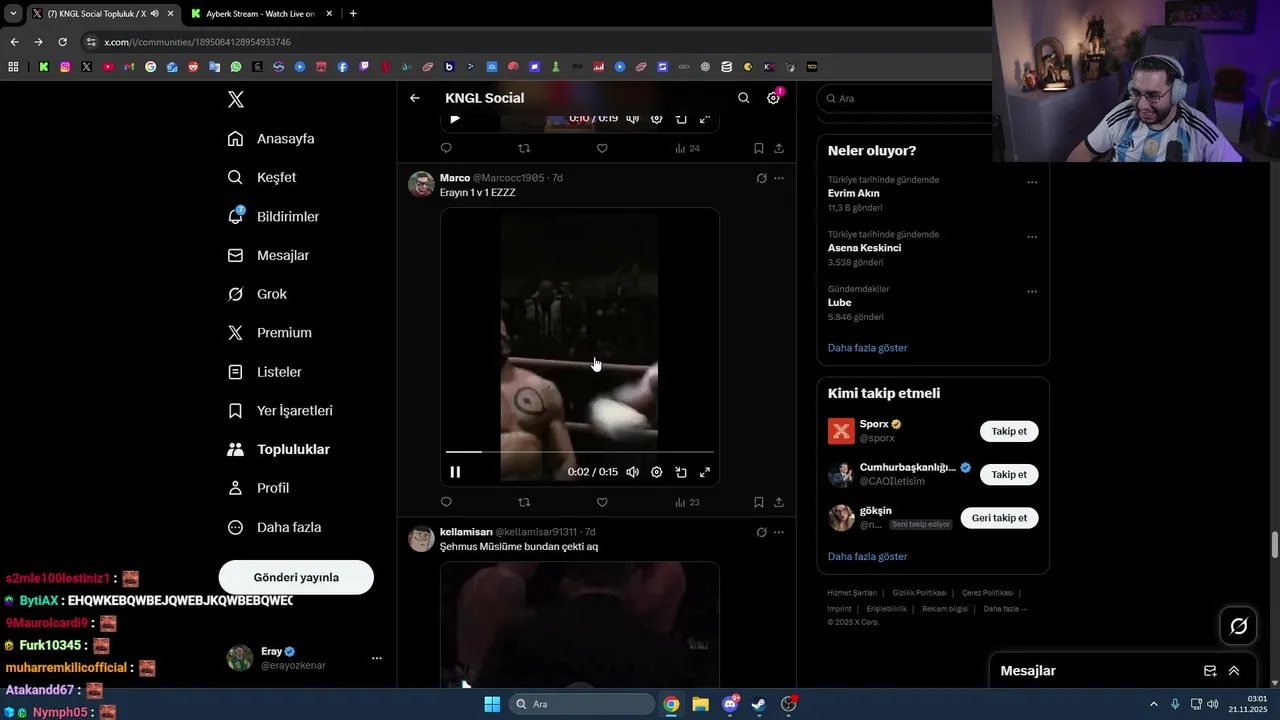Open Yer İşaretleri bookmarks
This screenshot has width=1280, height=720.
(280, 411)
